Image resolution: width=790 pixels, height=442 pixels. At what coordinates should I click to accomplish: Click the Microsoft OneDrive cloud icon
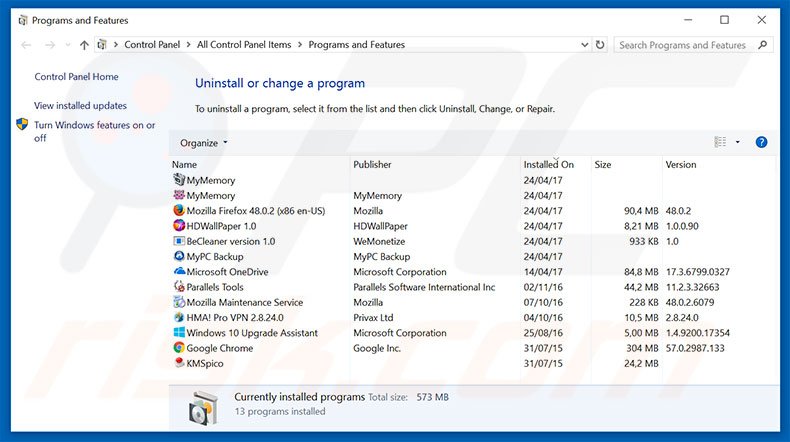click(x=179, y=271)
